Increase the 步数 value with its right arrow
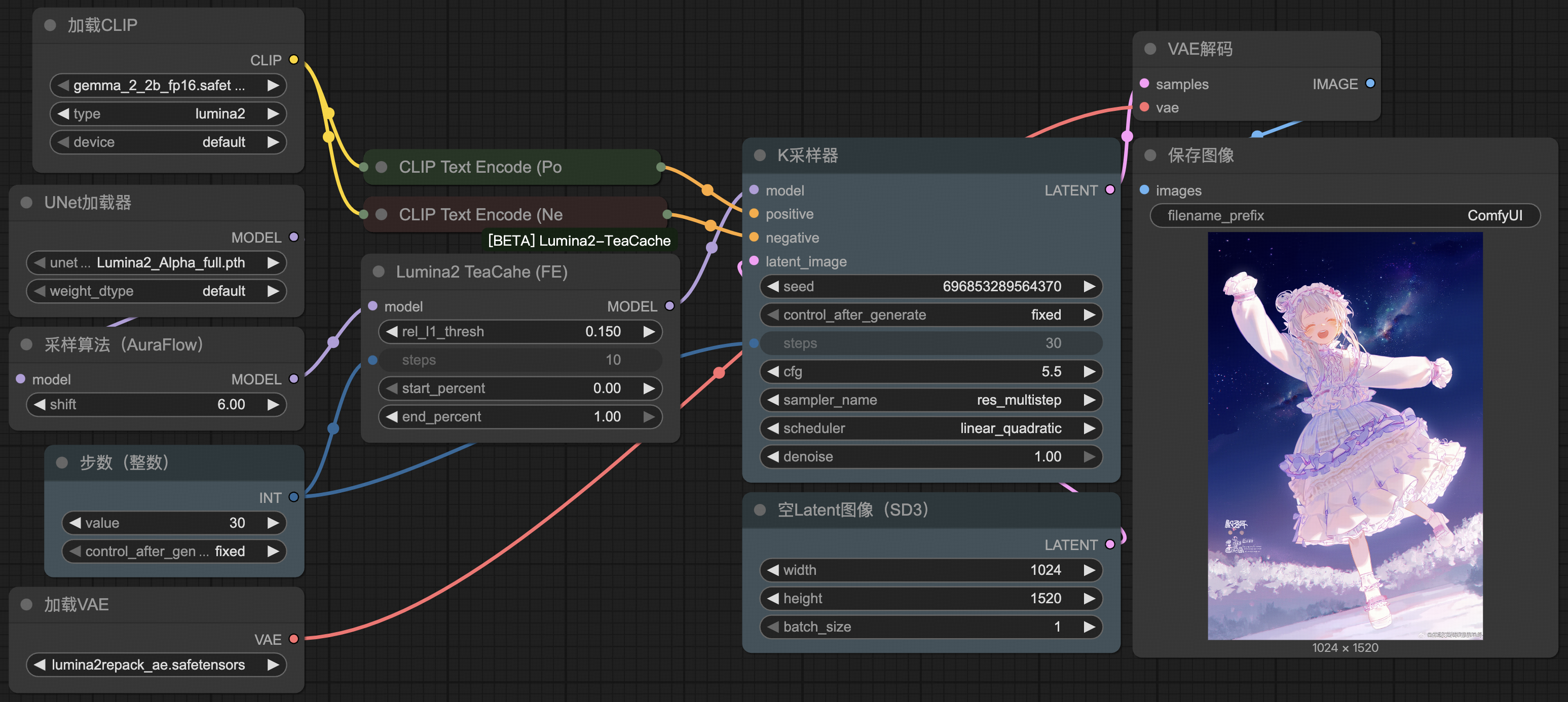Viewport: 1568px width, 702px height. (x=273, y=523)
